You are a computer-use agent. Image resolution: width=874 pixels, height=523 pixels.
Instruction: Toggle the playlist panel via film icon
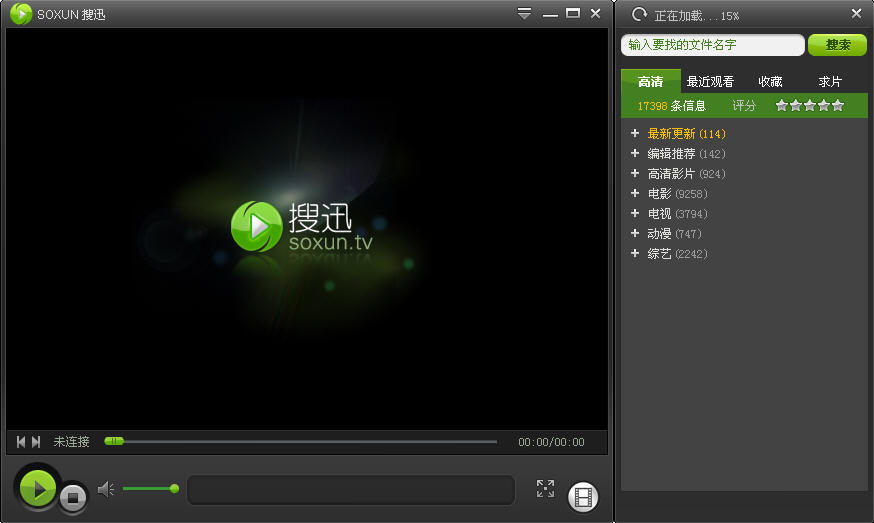[x=583, y=497]
